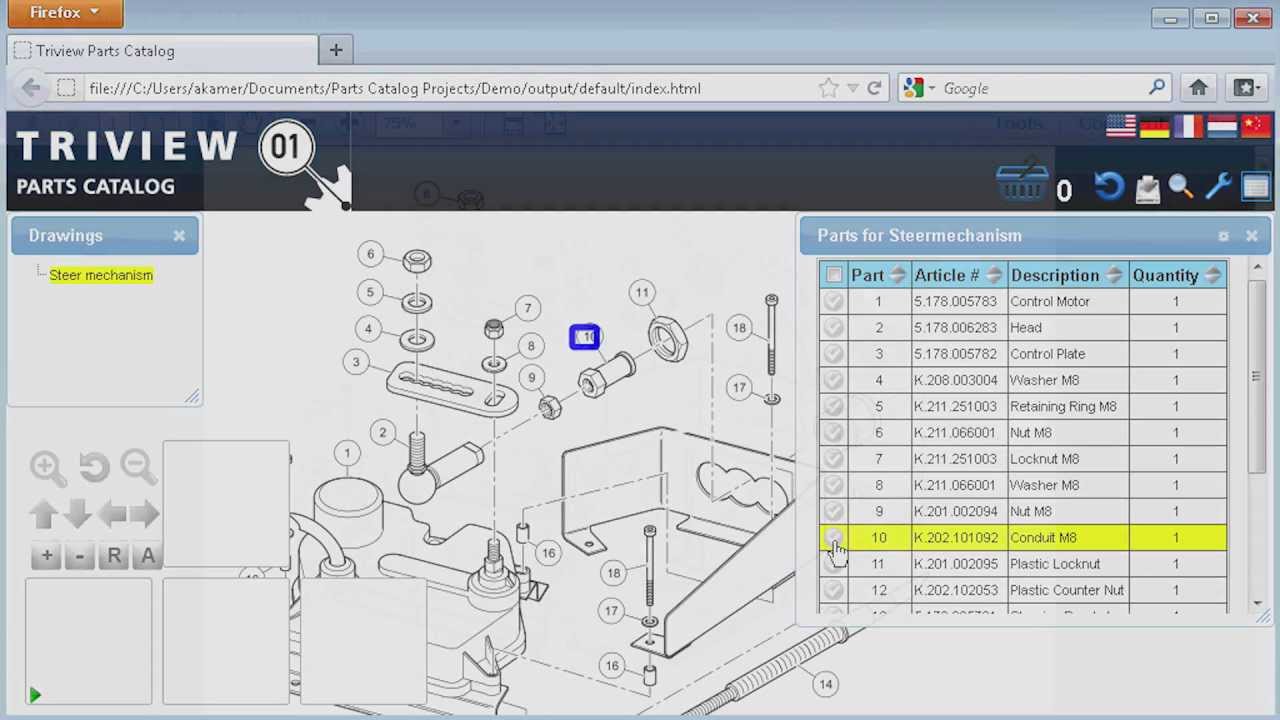Pan drawing up with the up arrow
The width and height of the screenshot is (1280, 720).
tap(43, 514)
